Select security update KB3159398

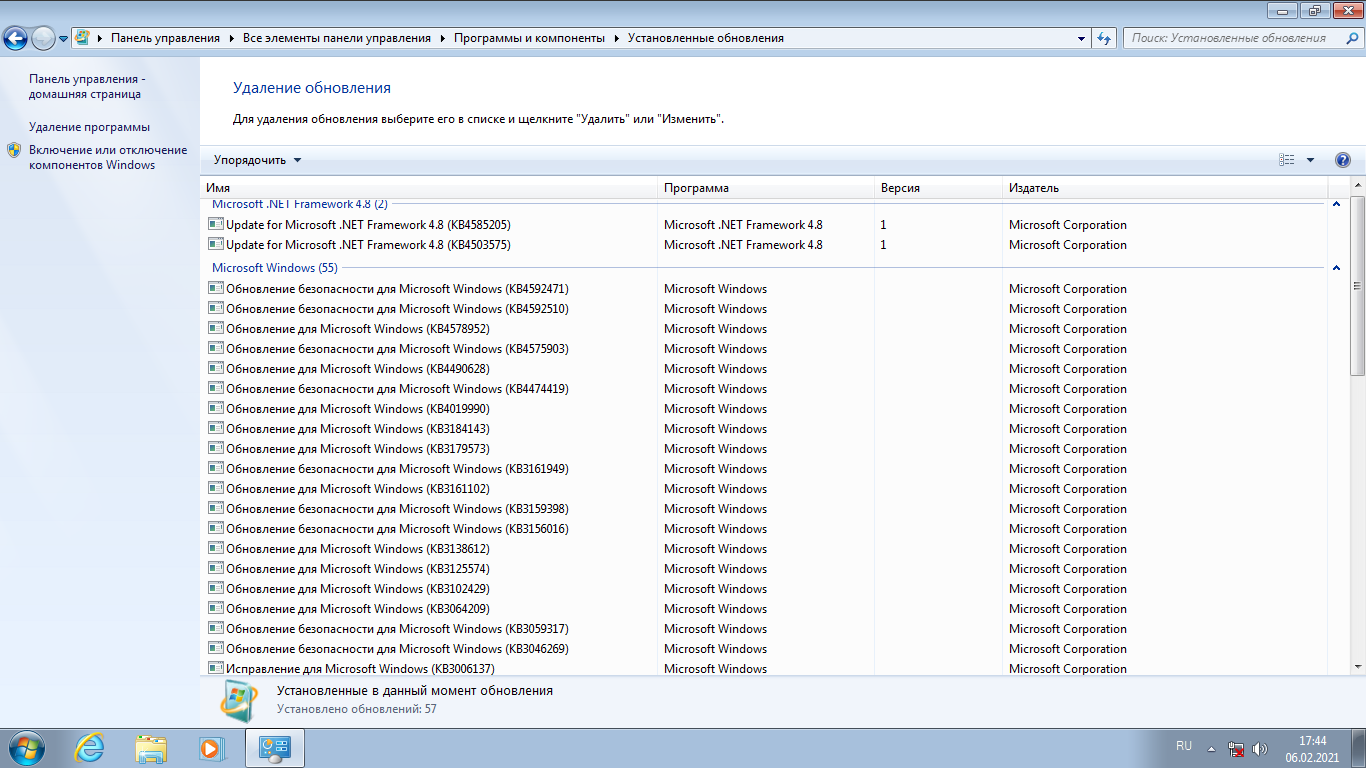pos(765,509)
